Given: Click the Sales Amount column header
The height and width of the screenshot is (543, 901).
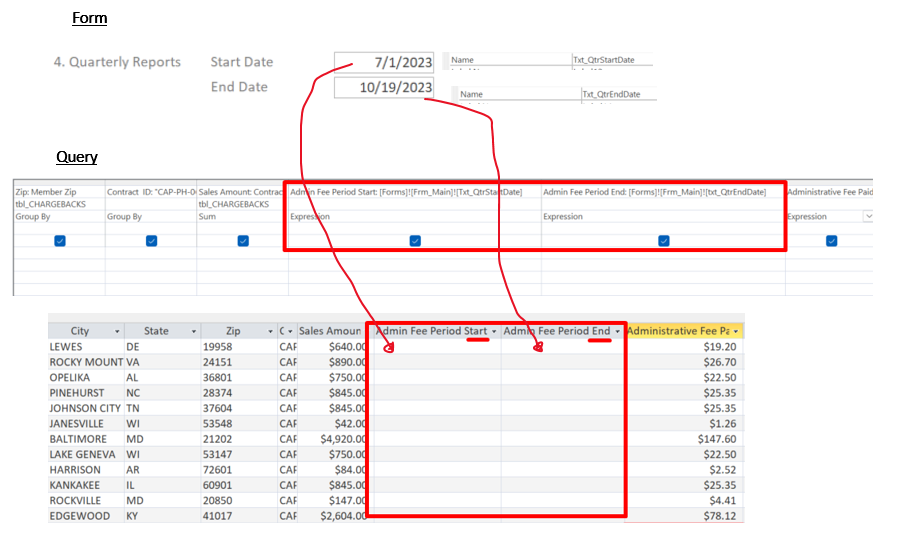Looking at the screenshot, I should [332, 331].
